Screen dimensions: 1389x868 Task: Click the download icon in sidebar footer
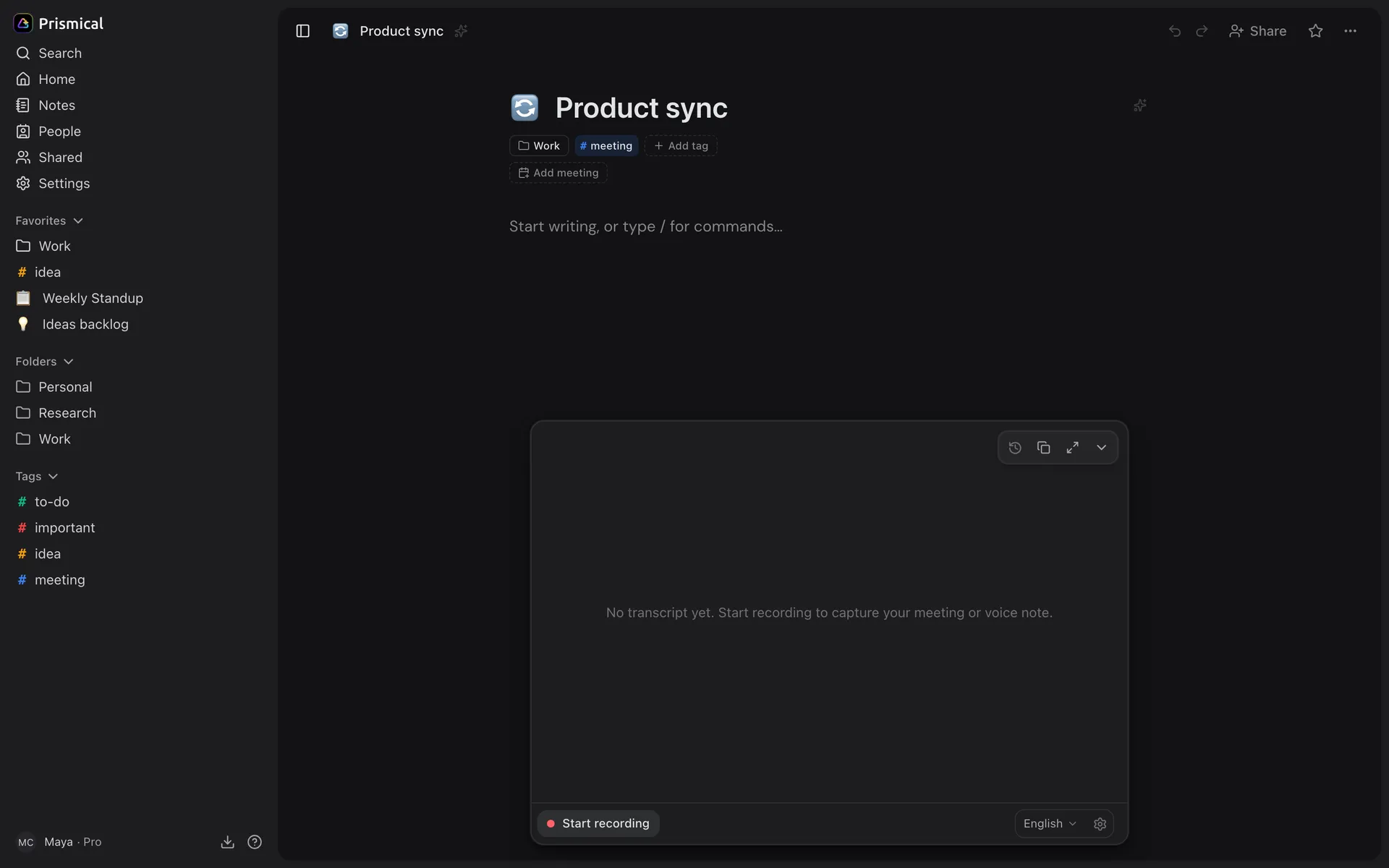(x=227, y=842)
